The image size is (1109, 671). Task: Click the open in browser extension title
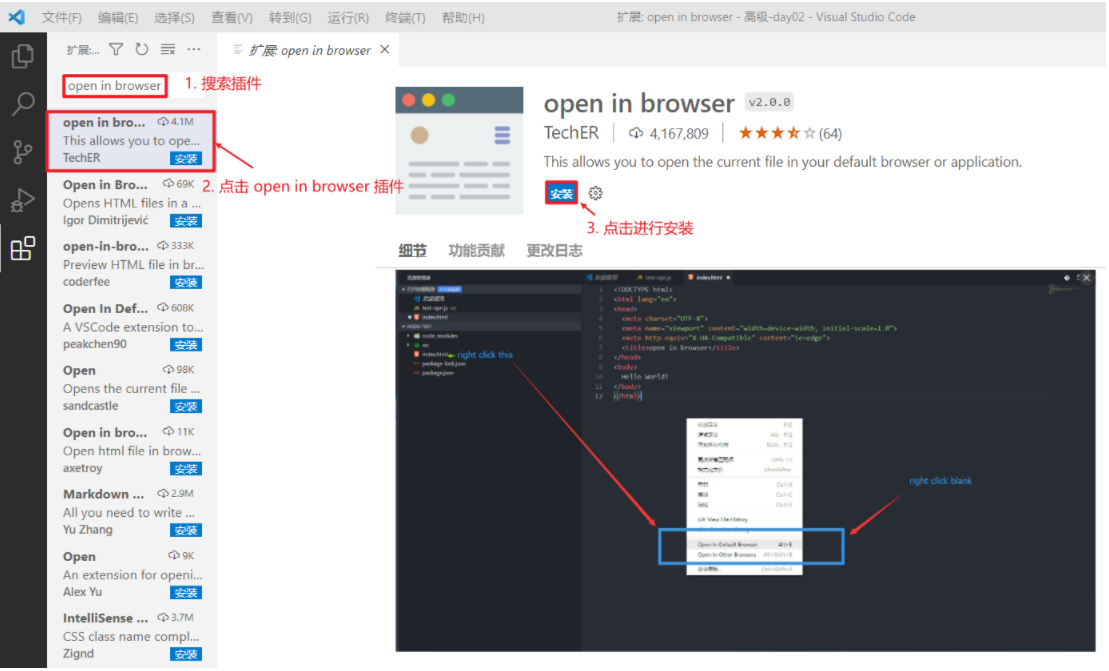(x=639, y=104)
